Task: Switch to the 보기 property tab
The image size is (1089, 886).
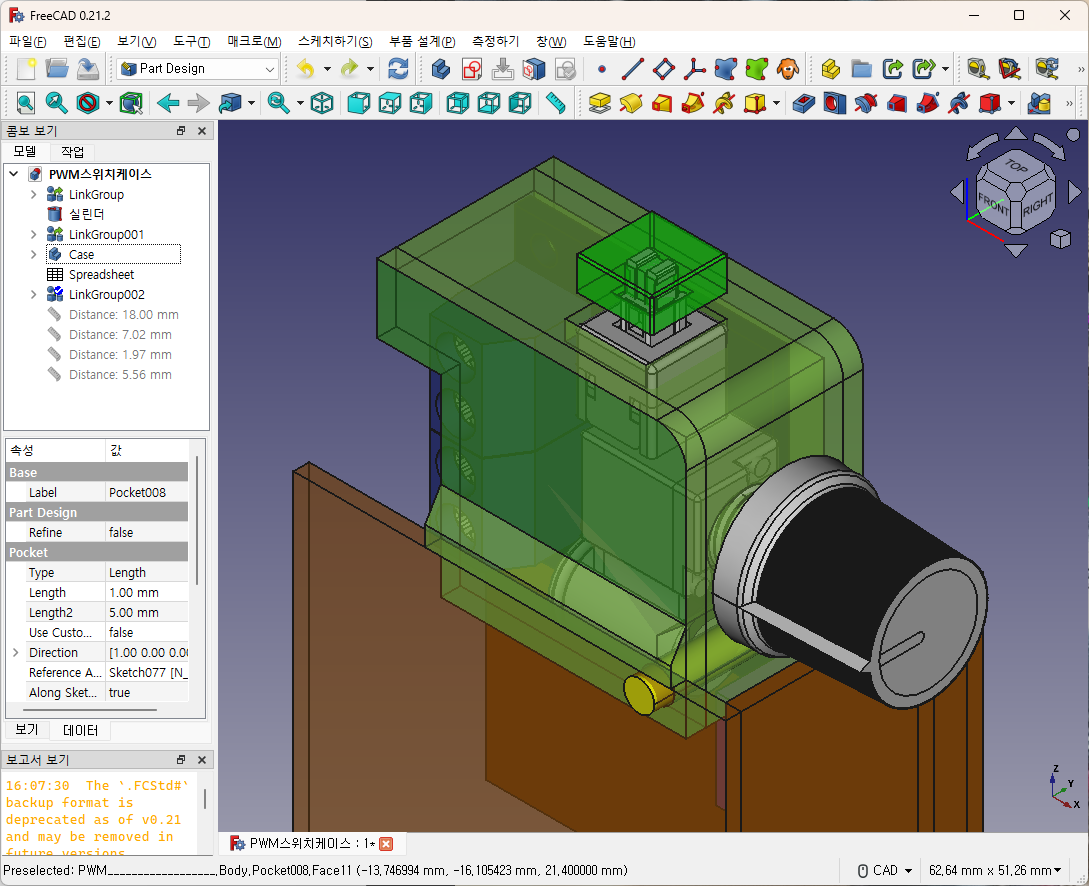Action: (x=27, y=730)
